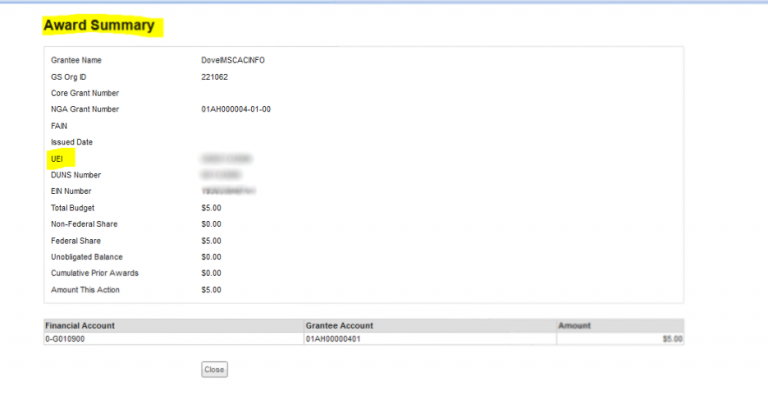Click the Close button

click(x=214, y=369)
